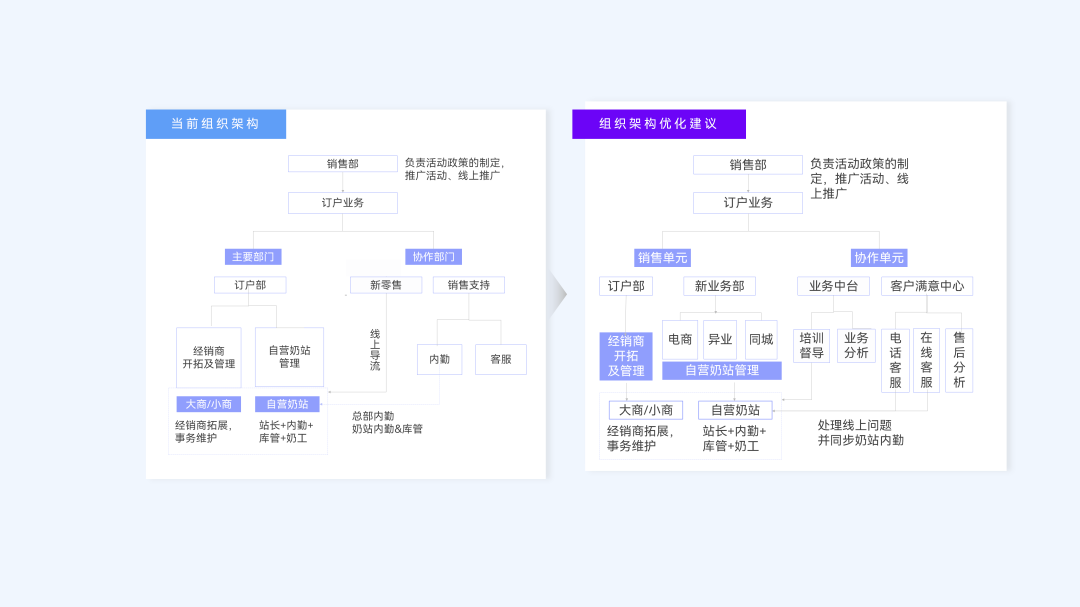Image resolution: width=1080 pixels, height=607 pixels.
Task: Click the purple 主要部门 label
Action: pos(253,256)
